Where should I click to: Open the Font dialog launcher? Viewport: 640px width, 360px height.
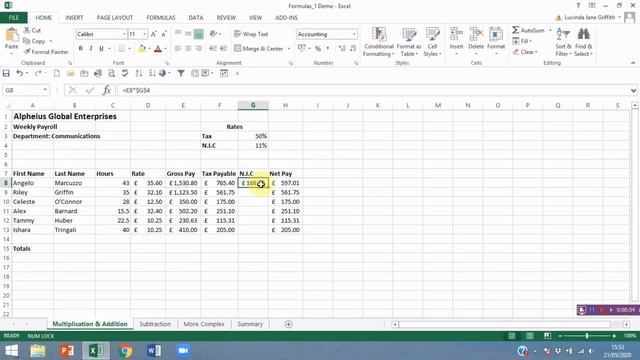point(167,63)
